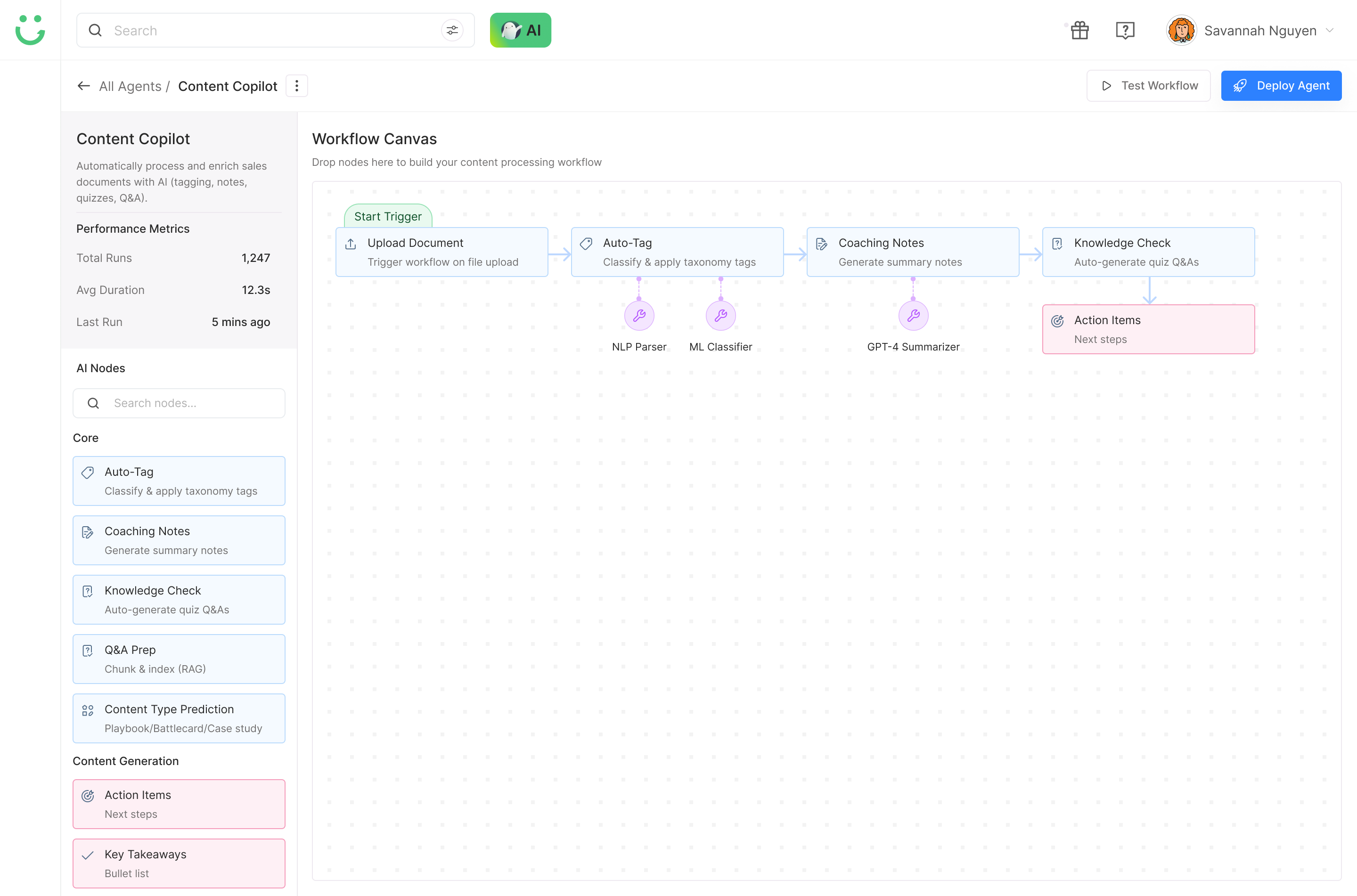Click the magnifier icon in Search nodes
The width and height of the screenshot is (1357, 896).
[93, 403]
